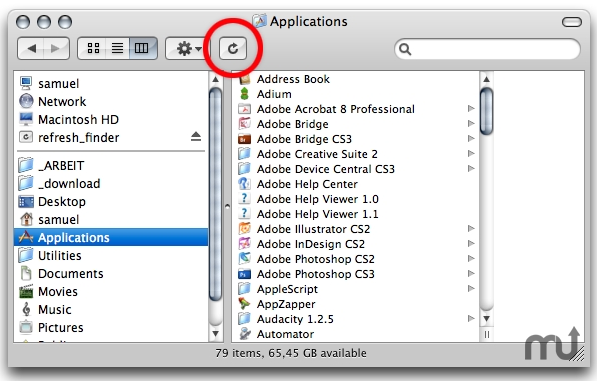Screen dimensions: 597x381
Task: Open the Action gear dropdown menu
Action: [x=187, y=48]
